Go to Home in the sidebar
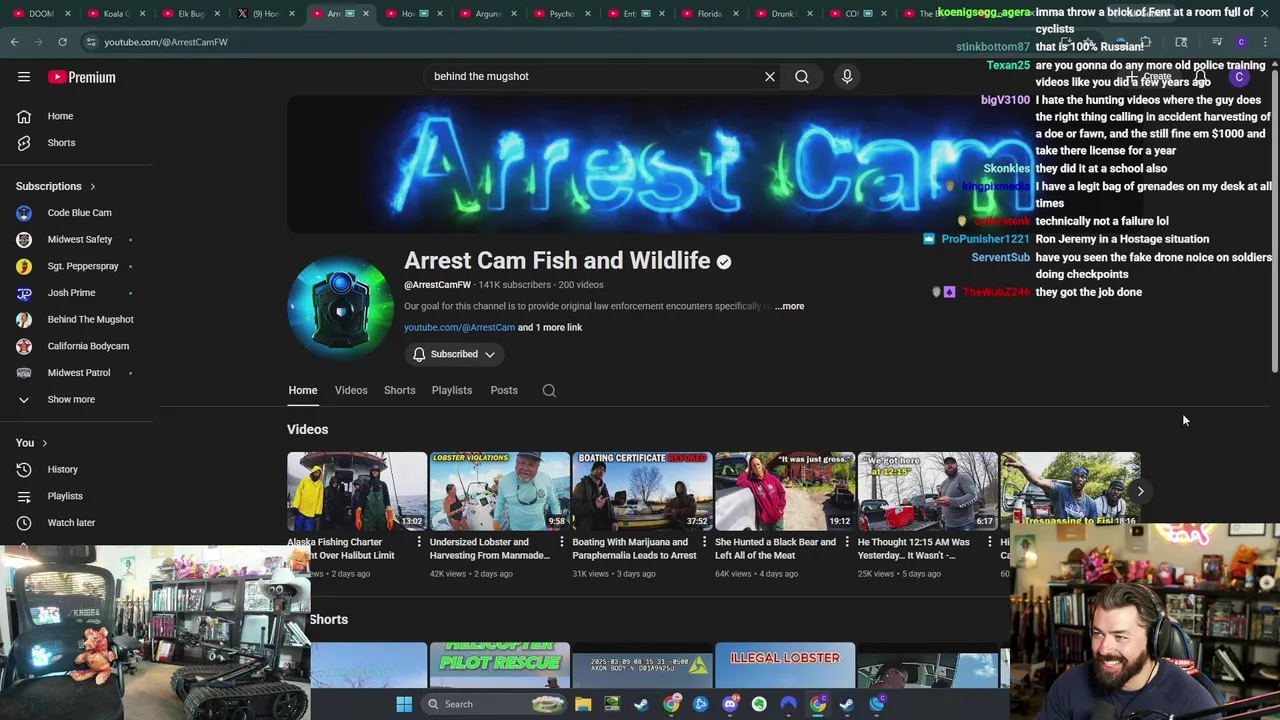 point(60,116)
